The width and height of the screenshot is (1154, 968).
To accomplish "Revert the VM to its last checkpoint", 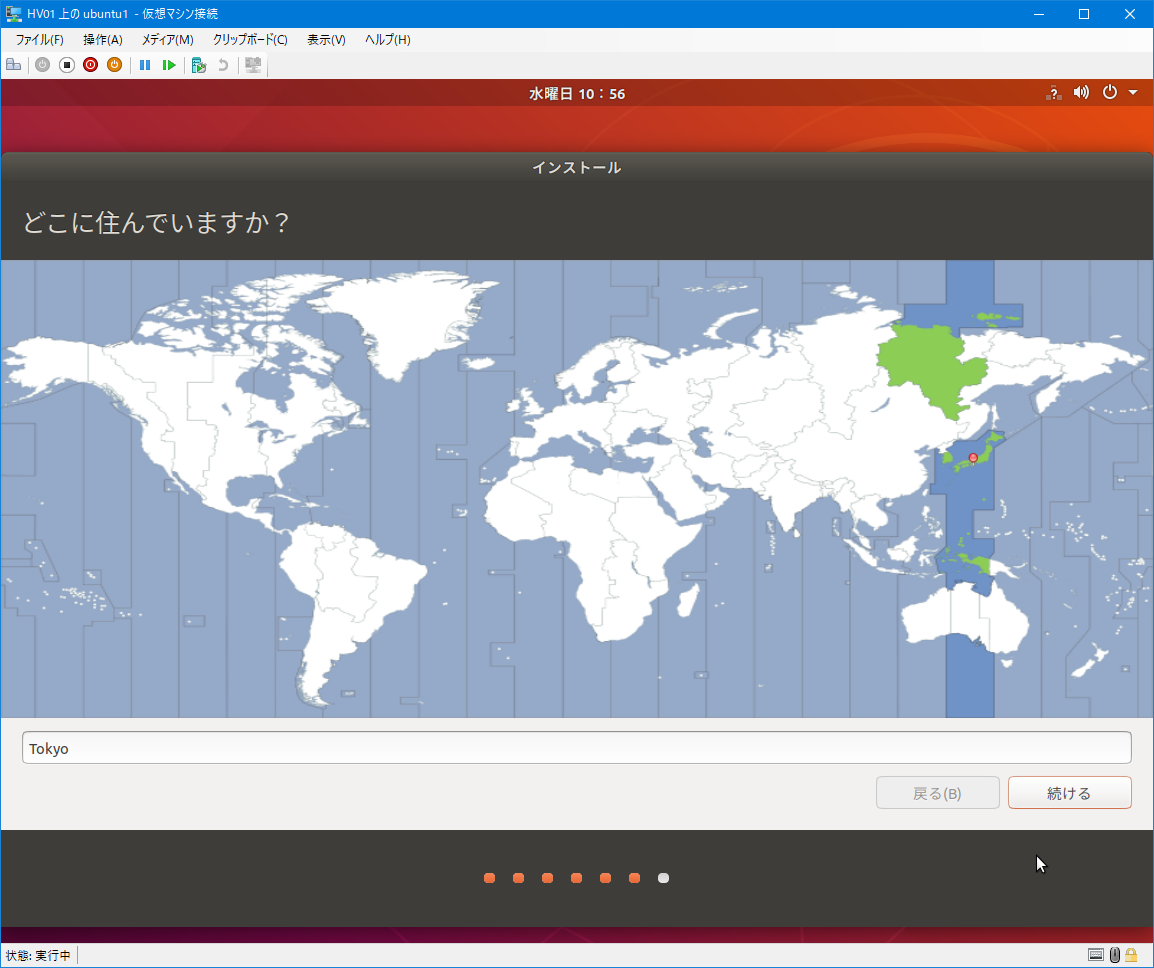I will [x=222, y=64].
